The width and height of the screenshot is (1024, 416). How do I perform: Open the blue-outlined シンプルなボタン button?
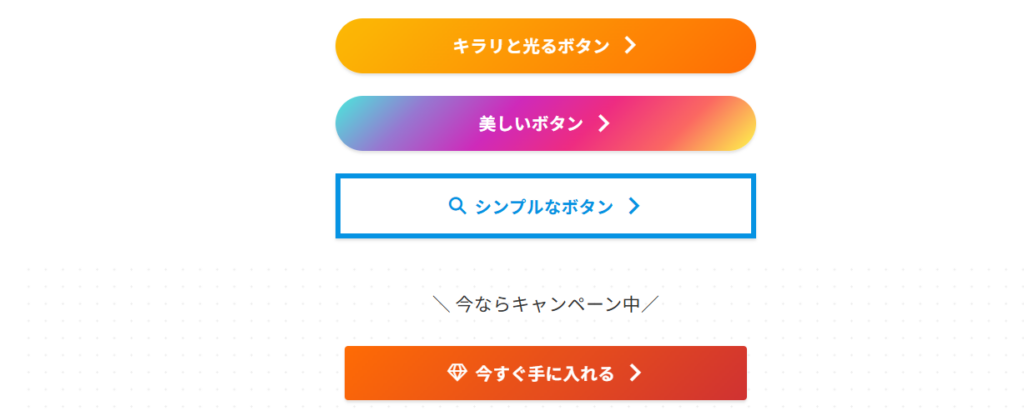click(x=545, y=206)
